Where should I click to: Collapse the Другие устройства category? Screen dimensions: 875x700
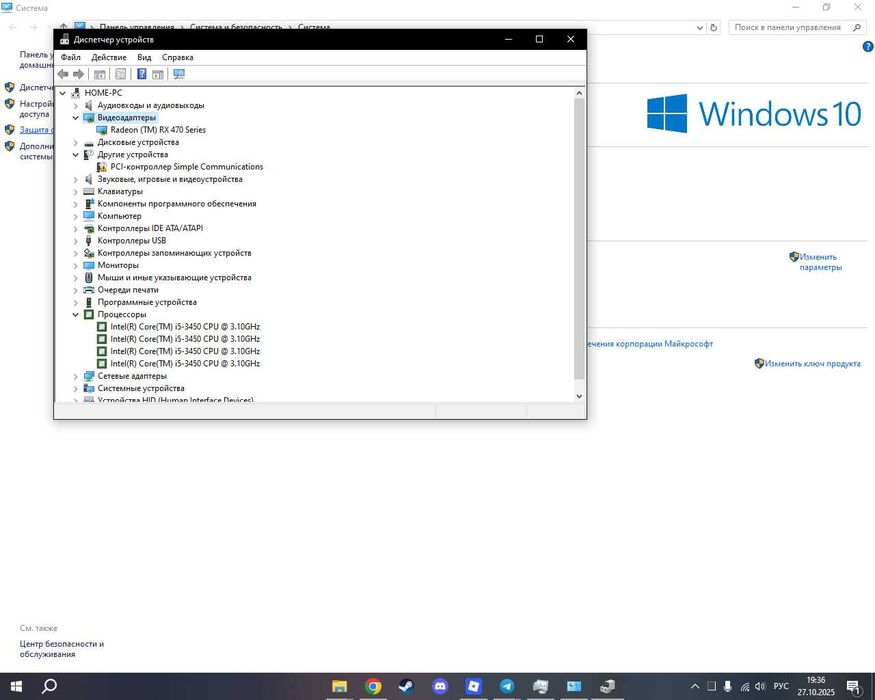pyautogui.click(x=75, y=155)
